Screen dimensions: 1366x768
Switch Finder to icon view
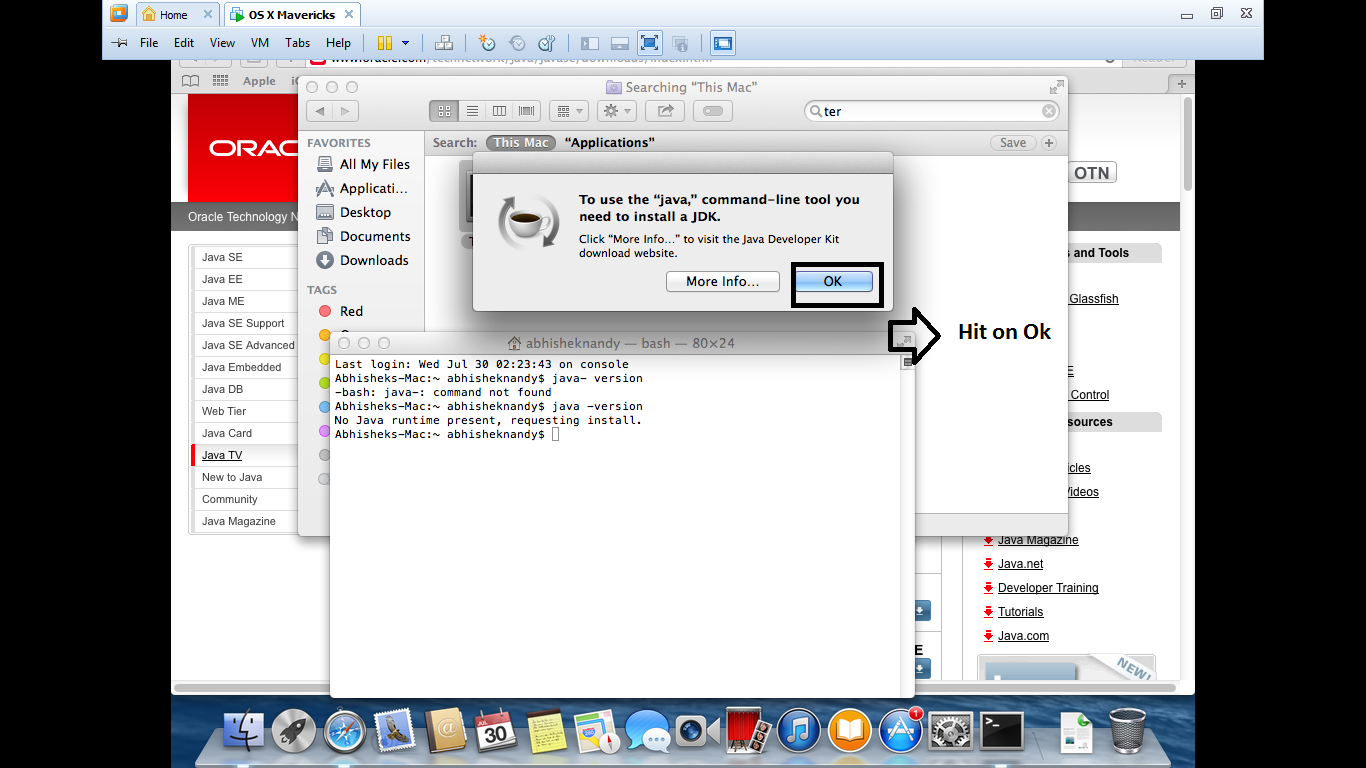pyautogui.click(x=445, y=111)
